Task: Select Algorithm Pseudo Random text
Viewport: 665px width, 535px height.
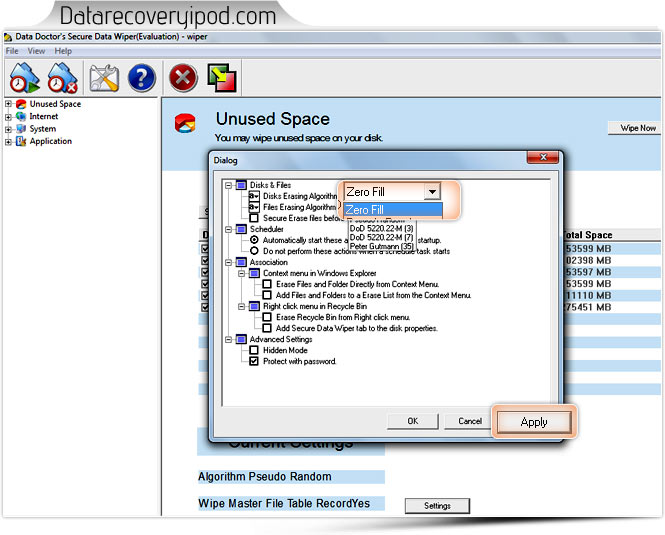Action: [x=265, y=476]
